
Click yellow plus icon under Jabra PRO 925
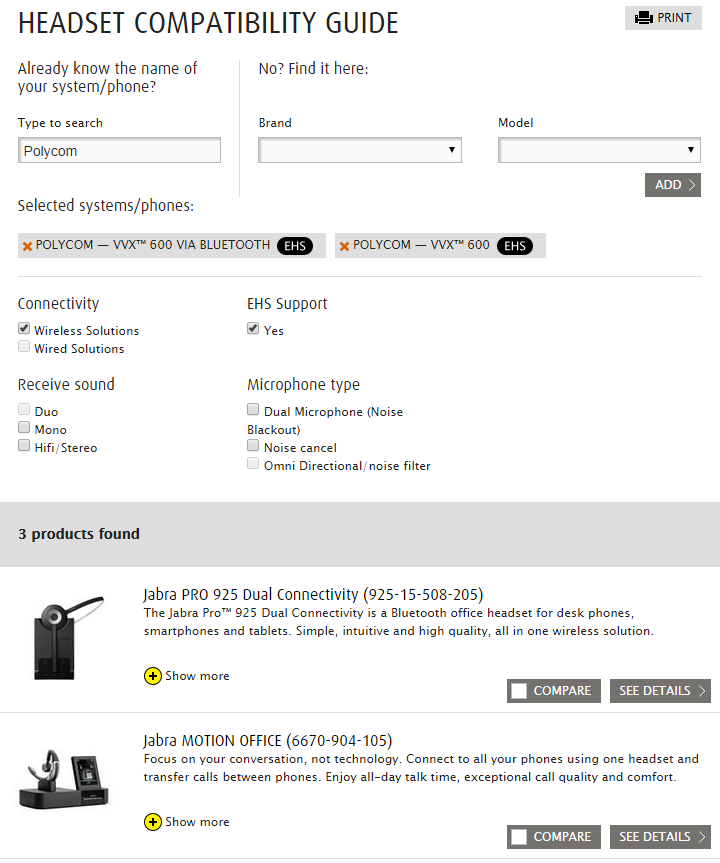point(152,676)
